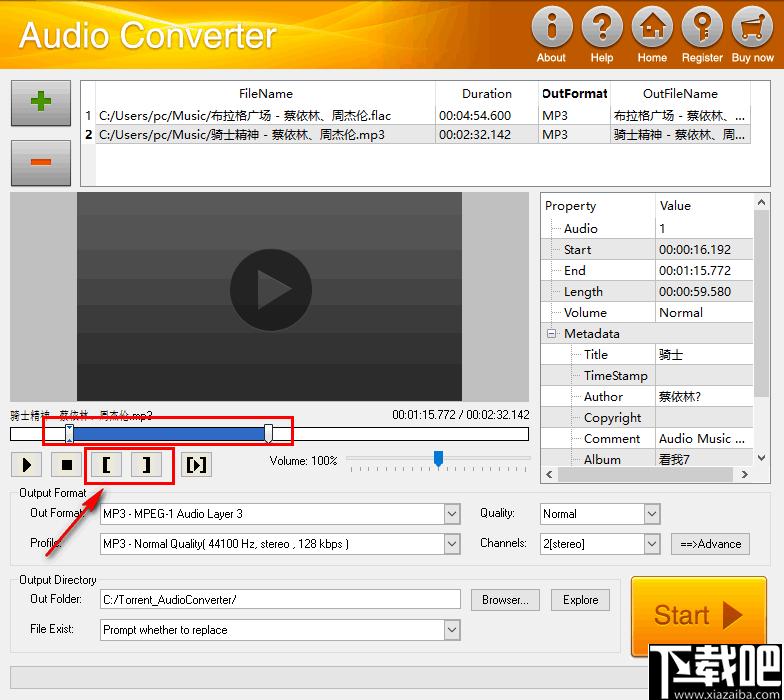The image size is (784, 700).
Task: Open the File Exist dropdown
Action: 452,630
